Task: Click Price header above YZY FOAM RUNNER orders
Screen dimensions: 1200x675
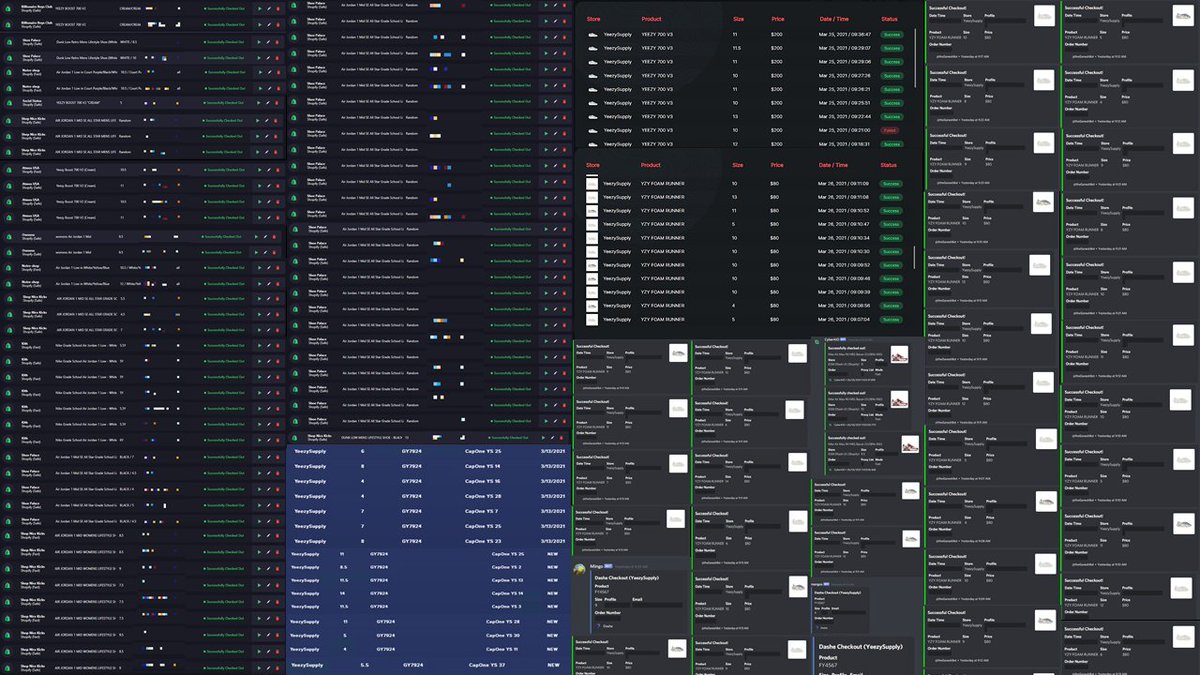Action: (778, 165)
